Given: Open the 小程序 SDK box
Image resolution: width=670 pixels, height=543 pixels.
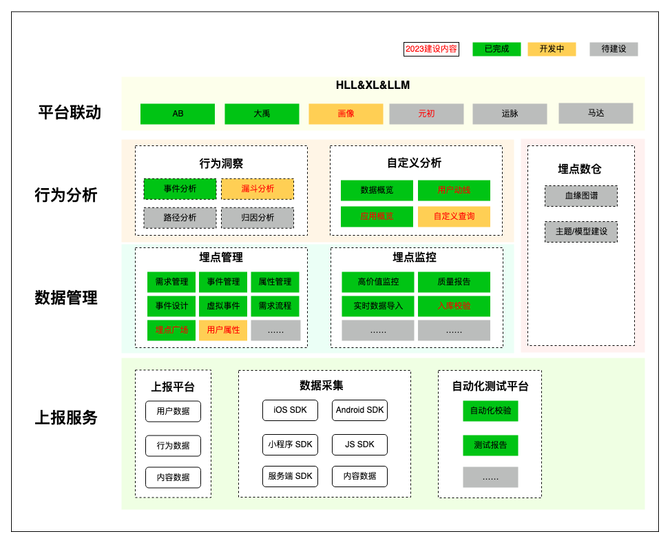Looking at the screenshot, I should tap(290, 445).
